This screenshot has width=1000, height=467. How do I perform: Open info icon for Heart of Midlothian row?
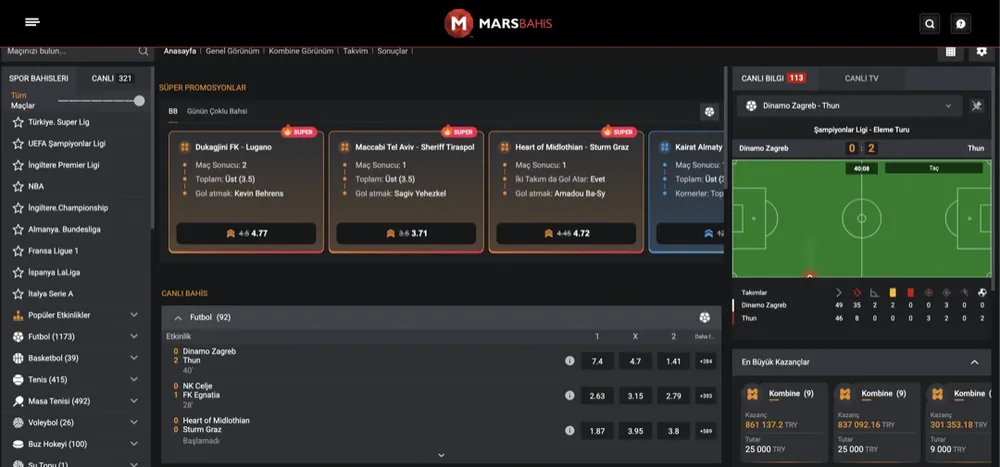click(570, 431)
